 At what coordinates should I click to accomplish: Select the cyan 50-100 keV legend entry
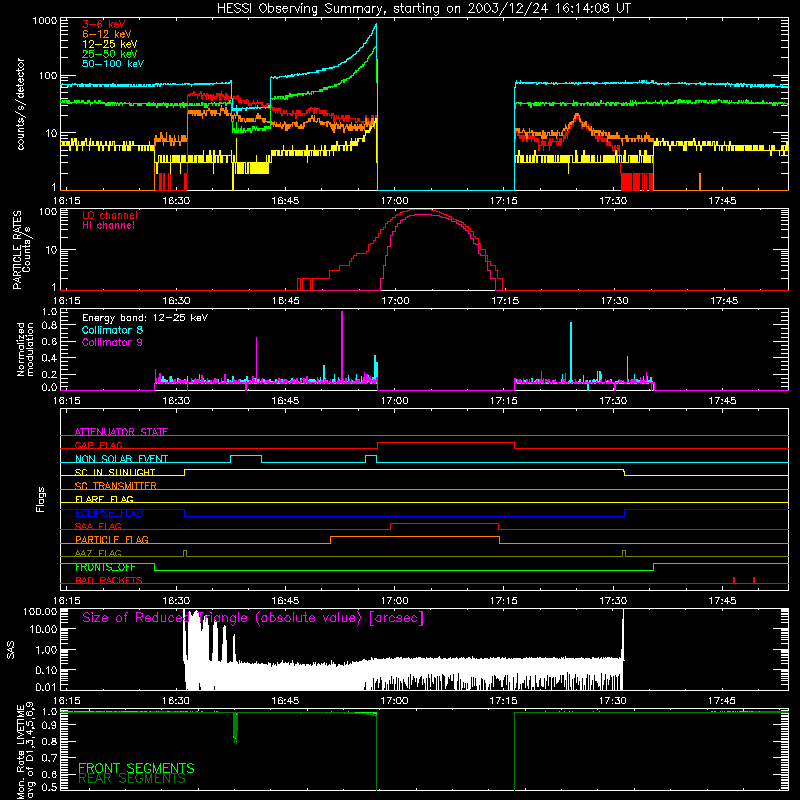pyautogui.click(x=113, y=64)
